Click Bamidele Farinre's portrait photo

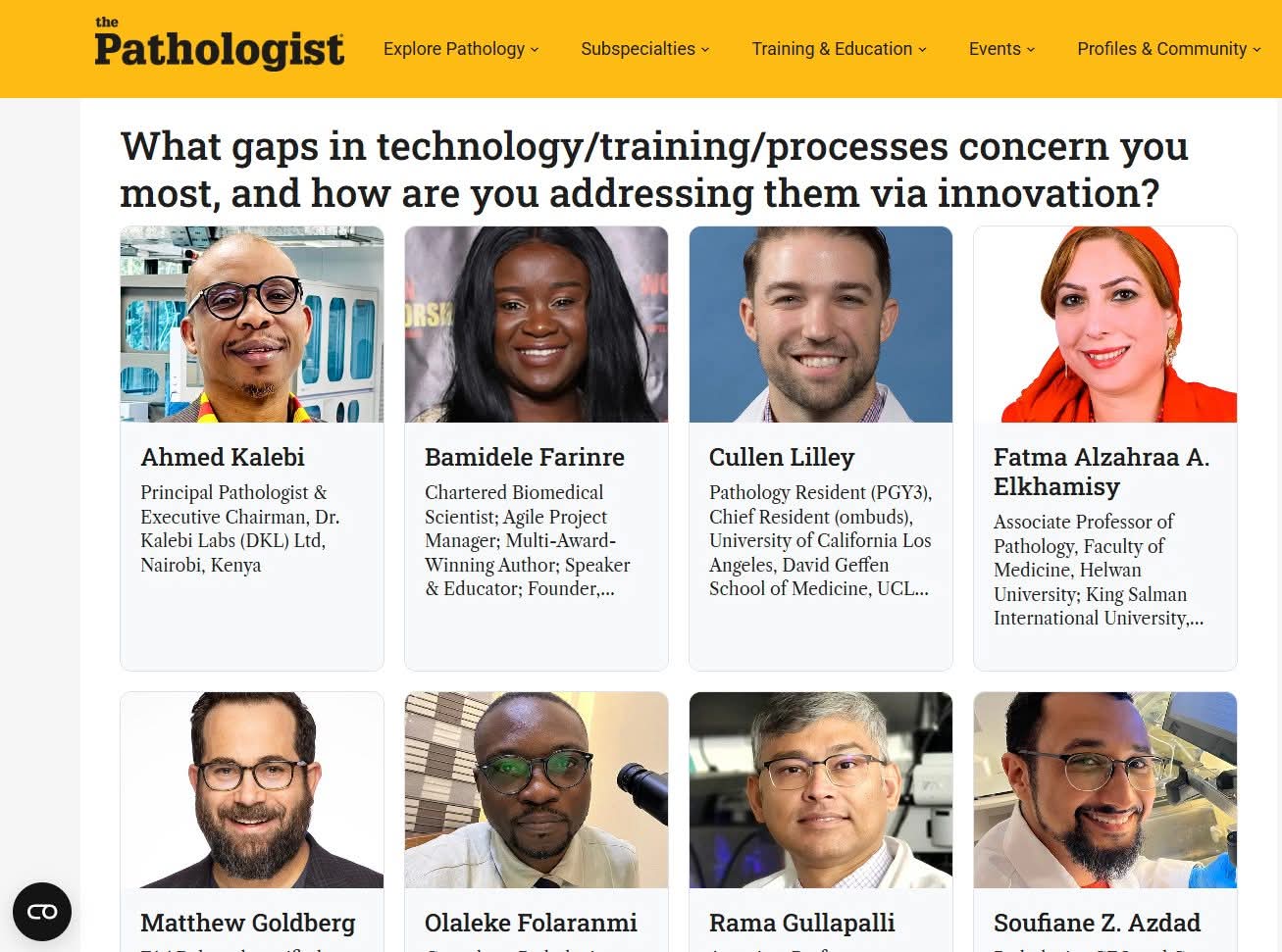click(537, 325)
